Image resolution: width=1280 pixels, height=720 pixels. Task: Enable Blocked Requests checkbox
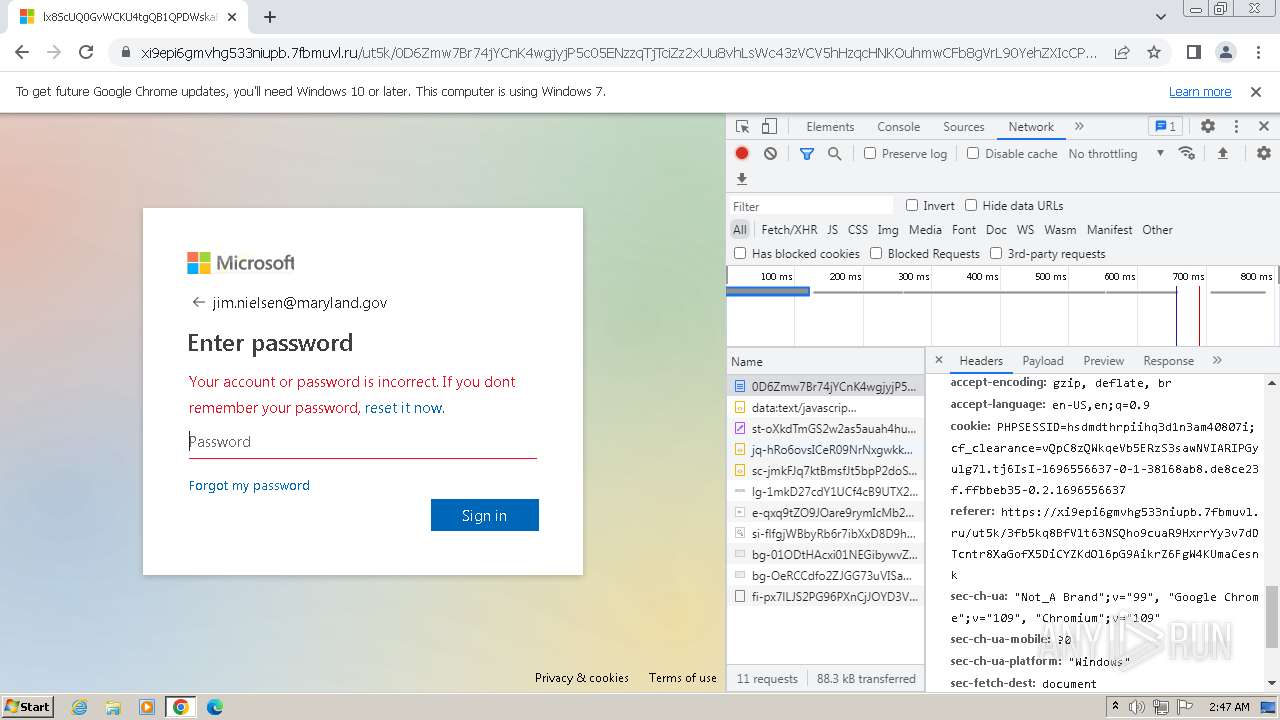click(x=876, y=253)
